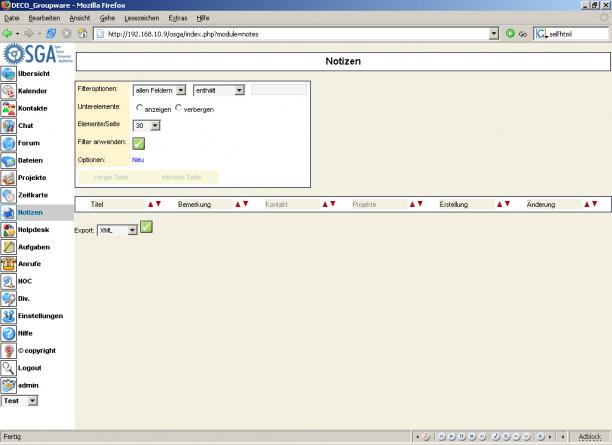Click the filter text input field
612x445 pixels.
[279, 90]
